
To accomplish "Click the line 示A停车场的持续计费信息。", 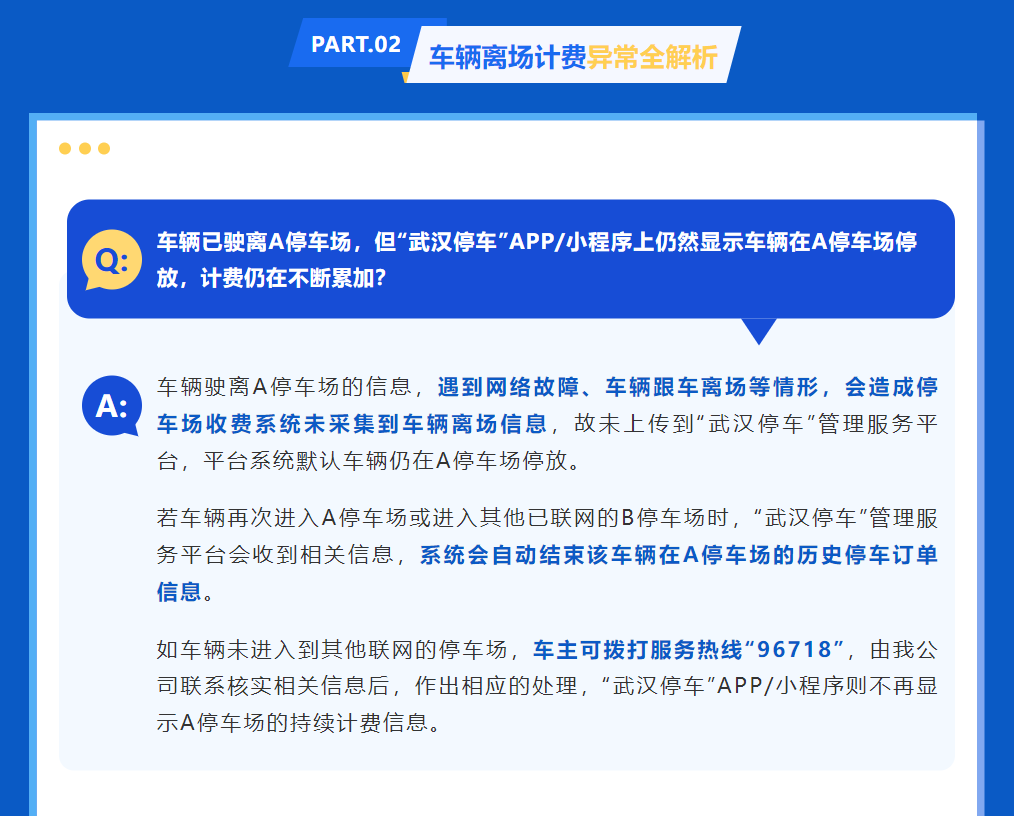I will [x=299, y=723].
